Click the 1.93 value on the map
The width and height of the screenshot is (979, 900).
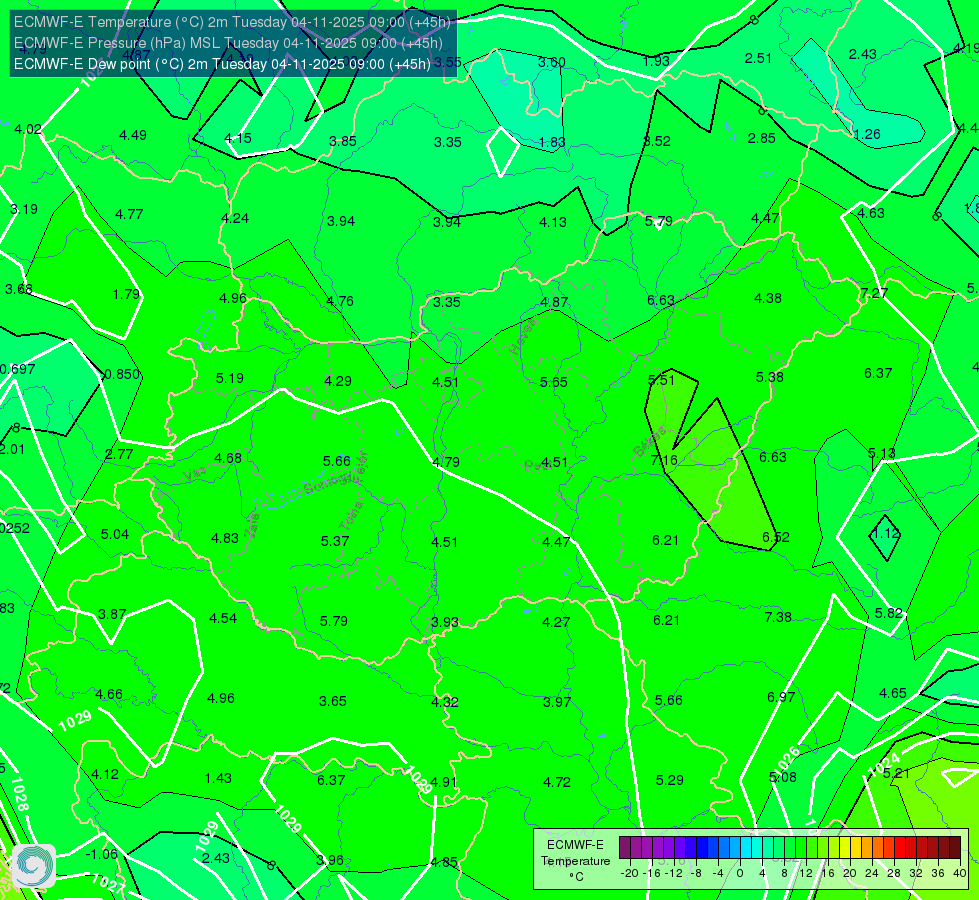pyautogui.click(x=656, y=61)
